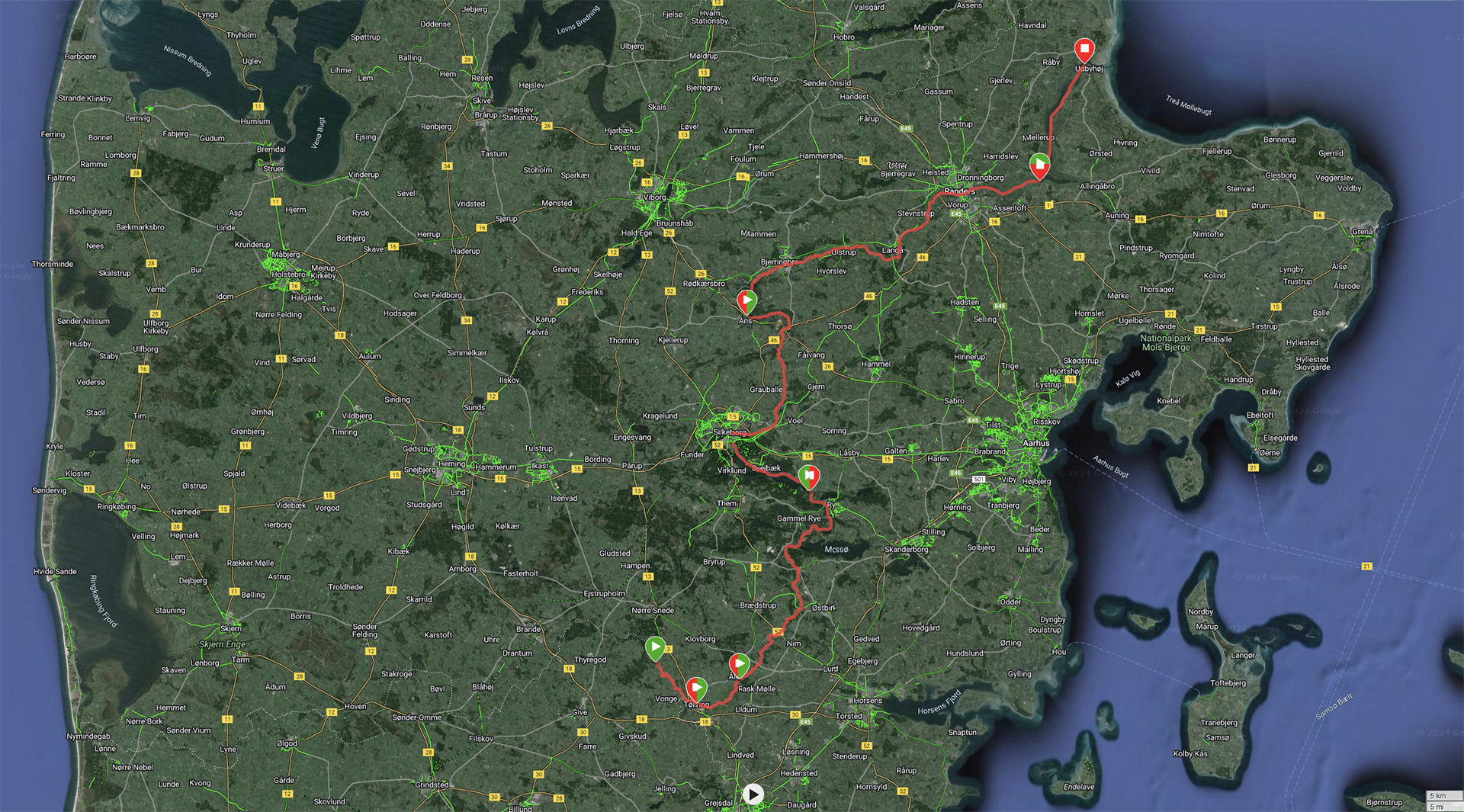
Task: Click the Langå town label
Action: click(x=892, y=250)
